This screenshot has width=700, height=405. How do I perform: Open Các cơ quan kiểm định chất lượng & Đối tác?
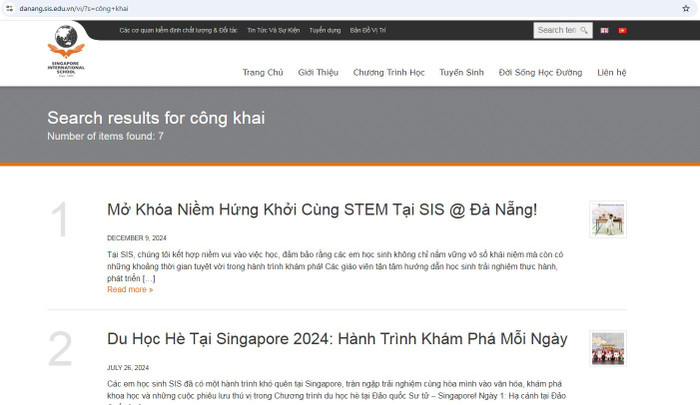[178, 30]
